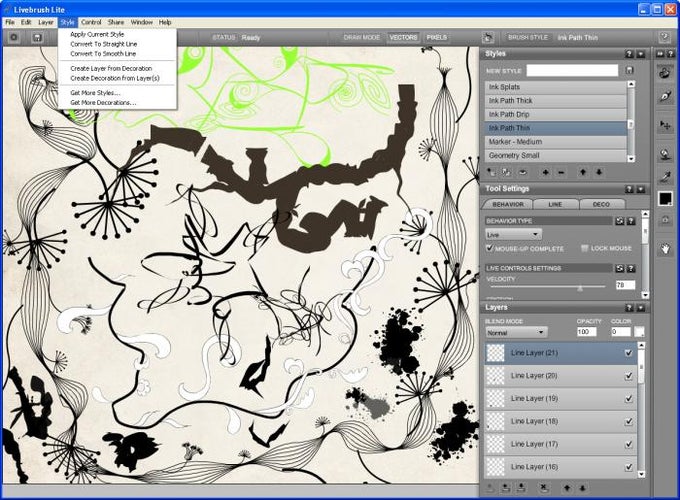Collapse the Styles panel with arrow button
The height and width of the screenshot is (500, 680).
tap(641, 54)
